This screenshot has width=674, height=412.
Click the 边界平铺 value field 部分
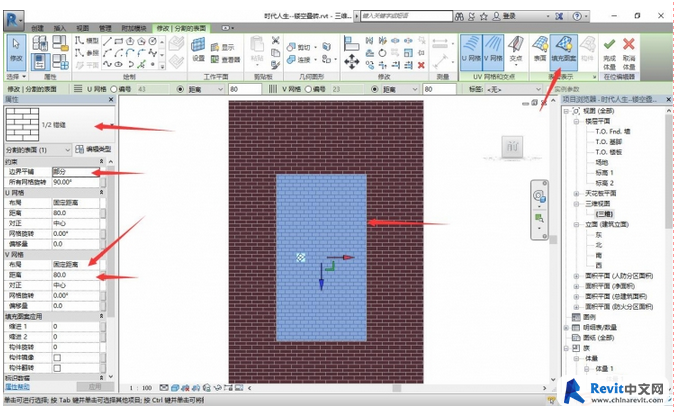point(76,172)
